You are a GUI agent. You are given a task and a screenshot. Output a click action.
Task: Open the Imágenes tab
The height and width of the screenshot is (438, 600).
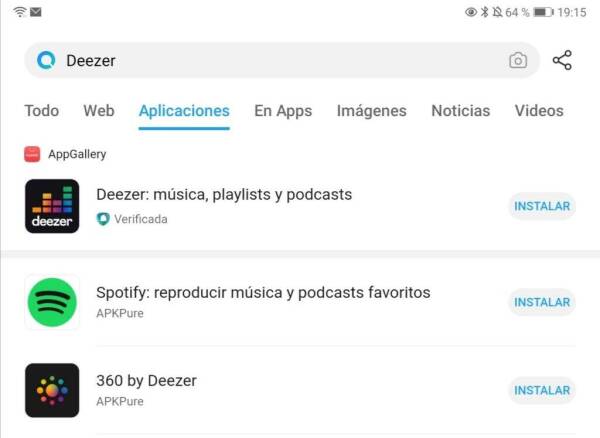[372, 111]
